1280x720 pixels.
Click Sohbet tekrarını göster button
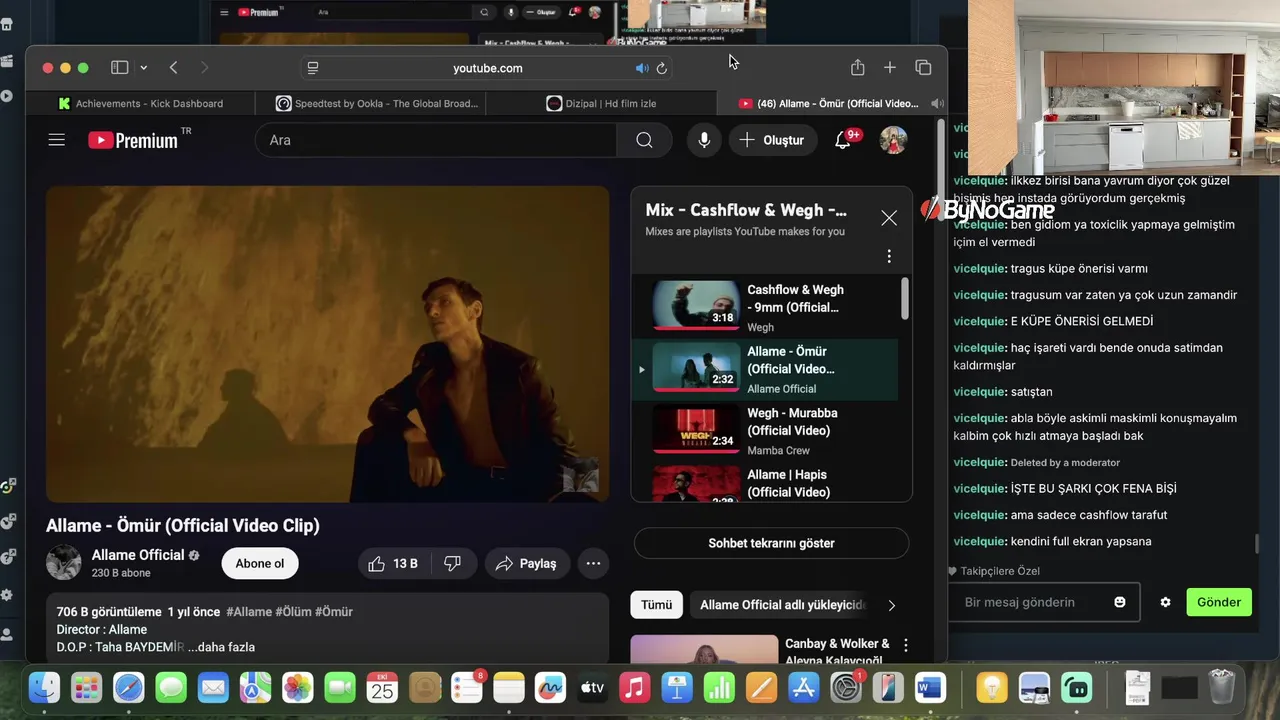772,543
